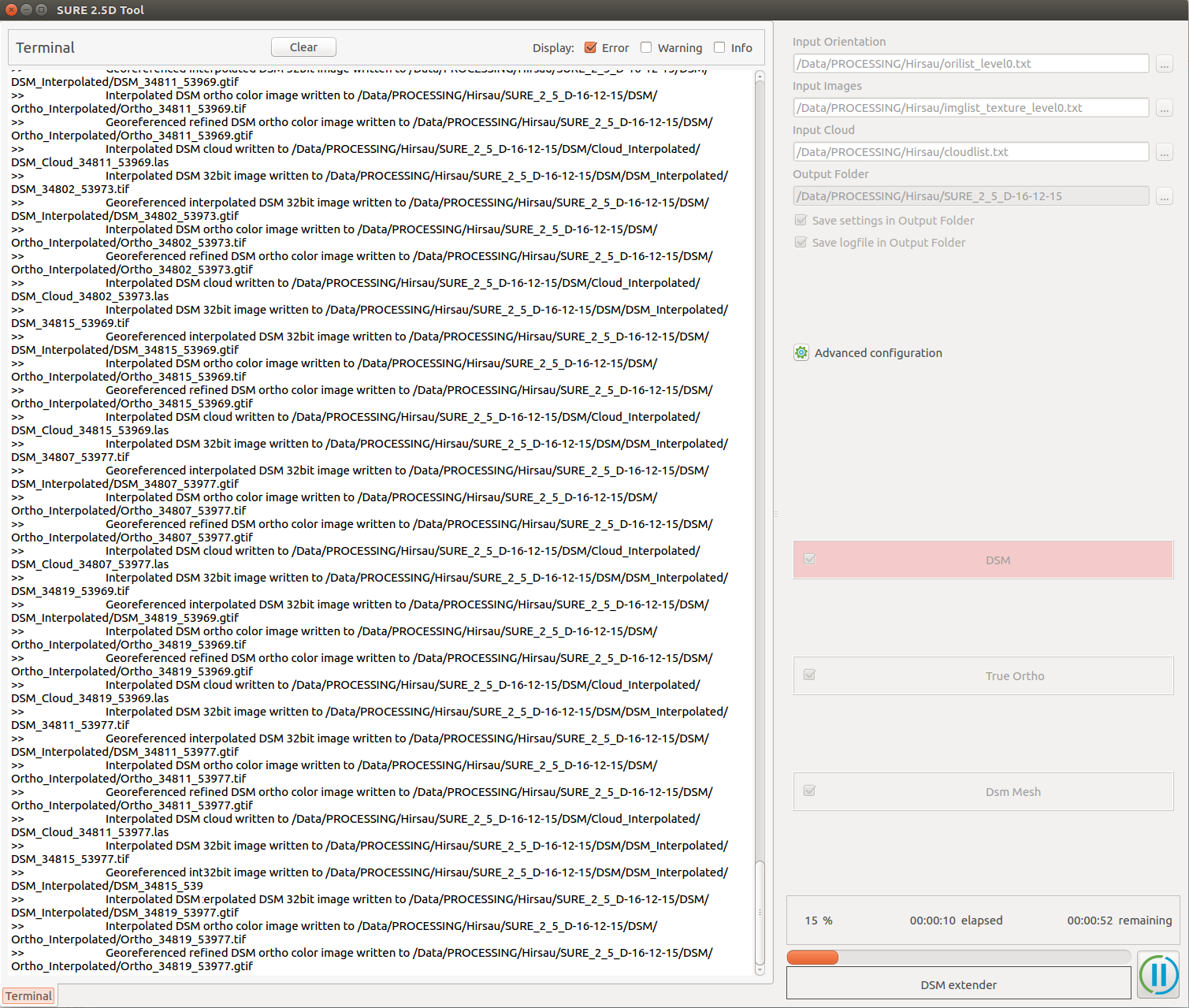Toggle Save settings in Output Folder
Screen dimensions: 1189x1008
click(x=801, y=221)
